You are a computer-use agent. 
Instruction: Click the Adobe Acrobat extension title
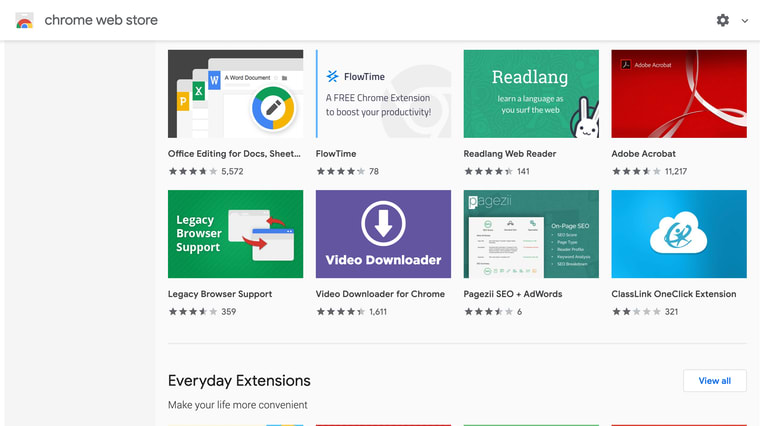click(x=643, y=154)
